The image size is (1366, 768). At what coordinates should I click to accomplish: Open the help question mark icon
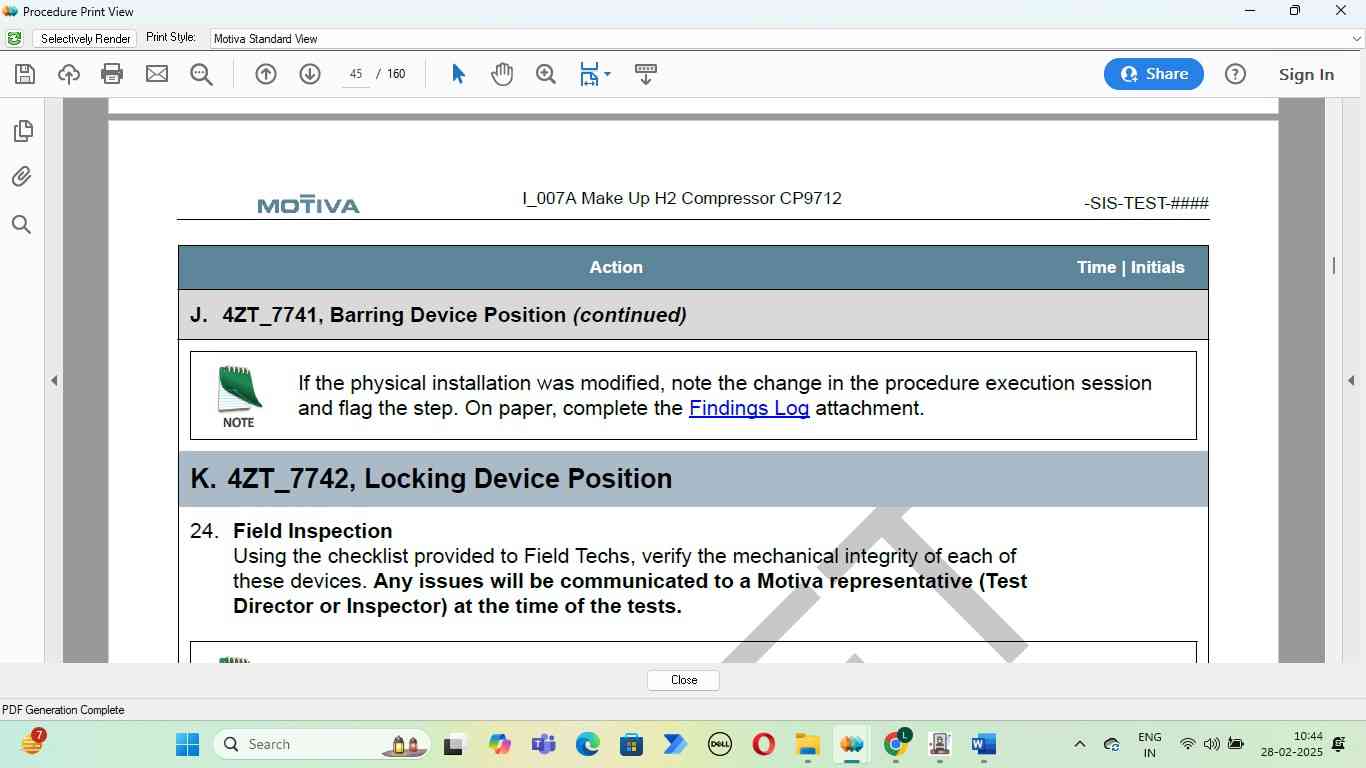click(1236, 74)
